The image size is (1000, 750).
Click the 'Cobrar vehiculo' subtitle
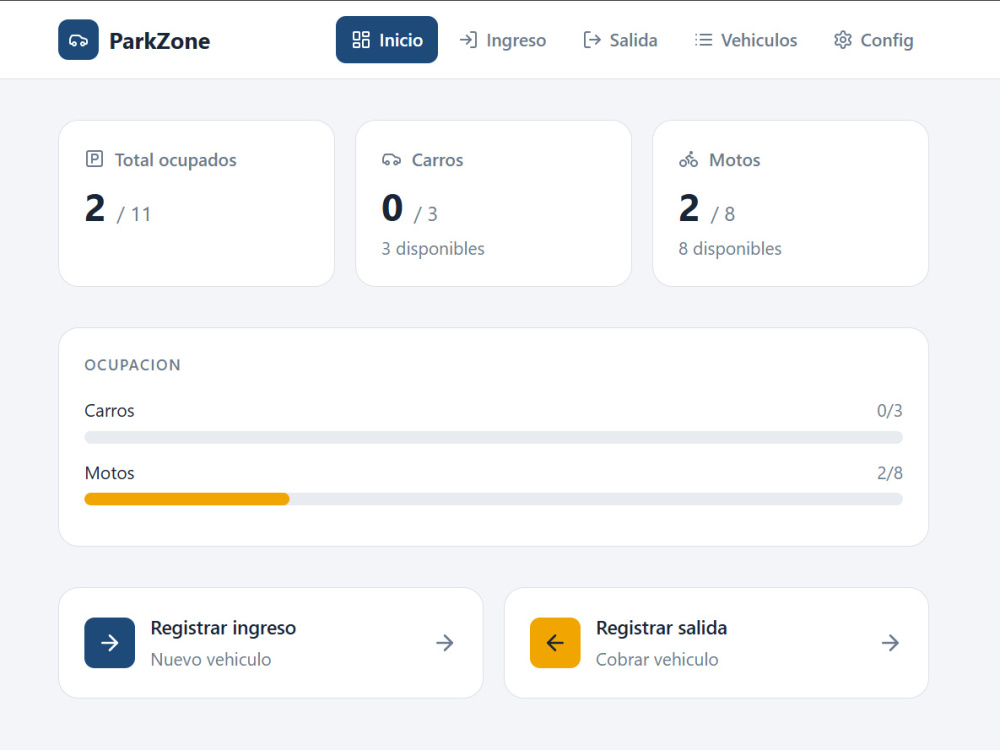657,659
